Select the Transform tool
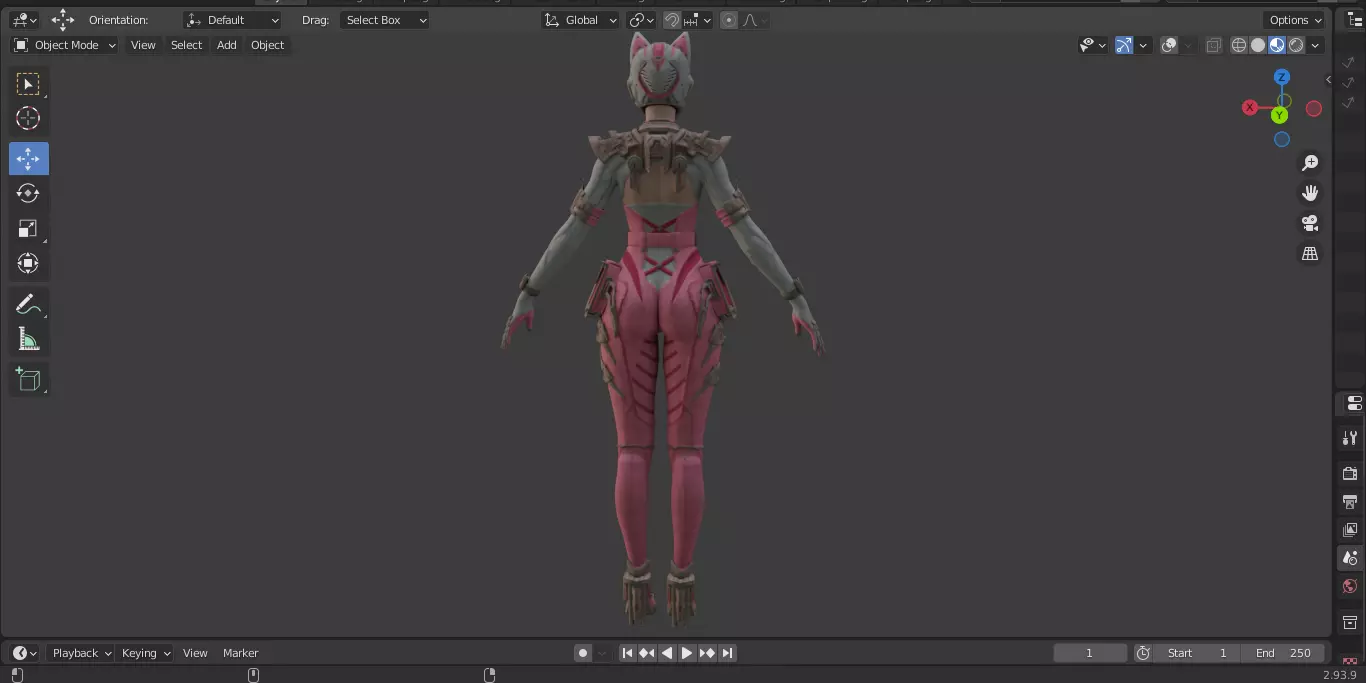Viewport: 1366px width, 683px height. pyautogui.click(x=28, y=263)
